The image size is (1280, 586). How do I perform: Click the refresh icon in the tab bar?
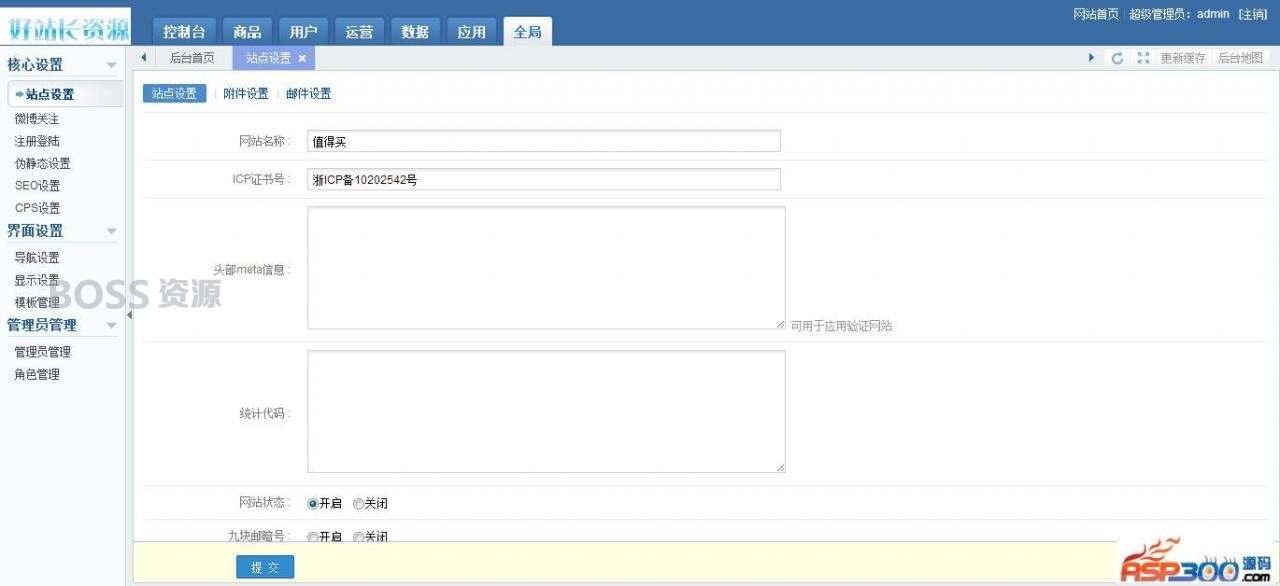(x=1118, y=59)
